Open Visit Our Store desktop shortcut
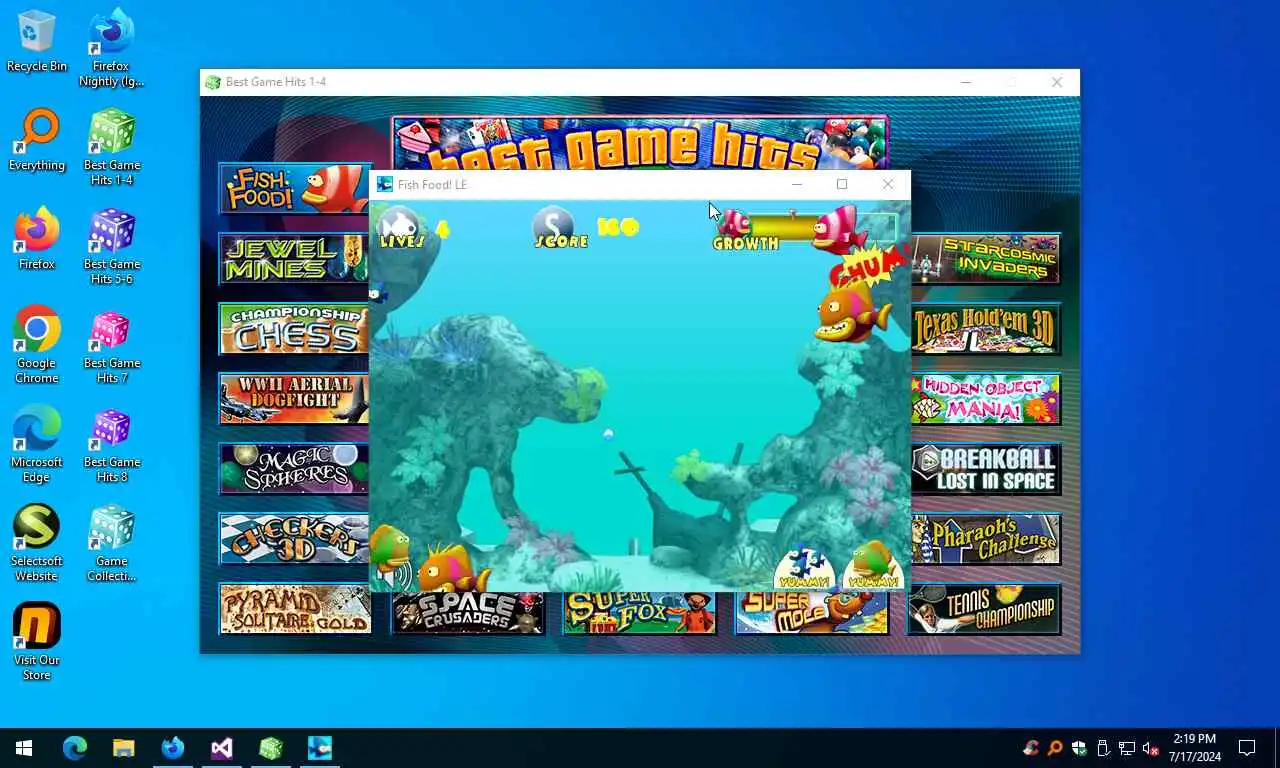This screenshot has width=1280, height=768. coord(37,642)
